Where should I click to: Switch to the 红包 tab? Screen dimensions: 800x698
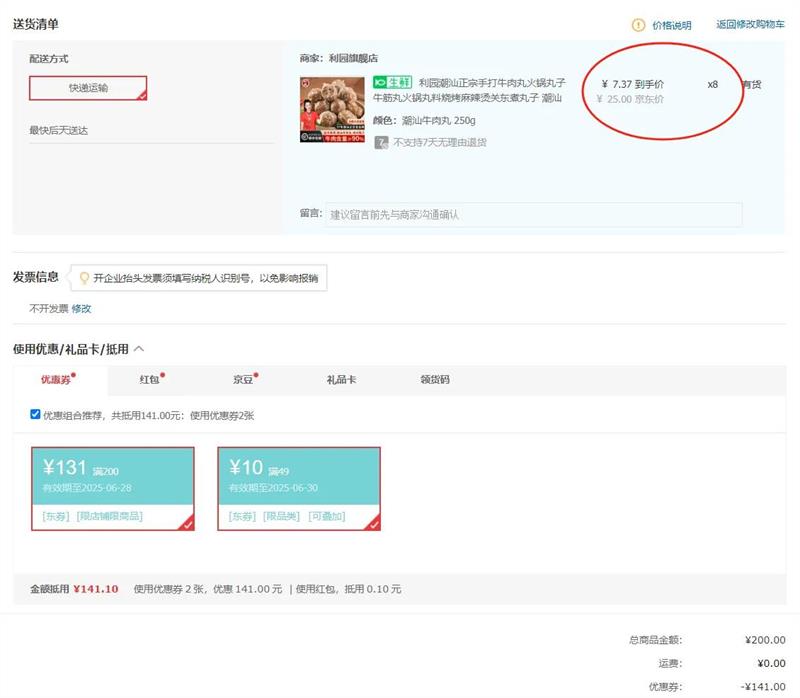pos(150,380)
